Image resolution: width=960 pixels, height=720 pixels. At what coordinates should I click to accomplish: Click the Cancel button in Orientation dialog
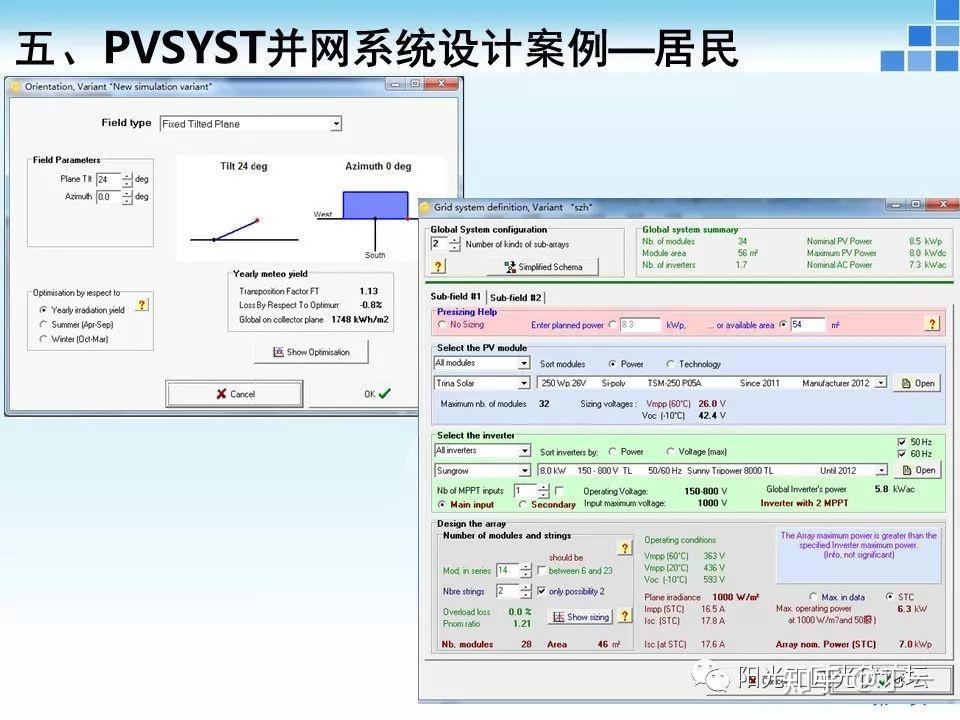[x=234, y=393]
